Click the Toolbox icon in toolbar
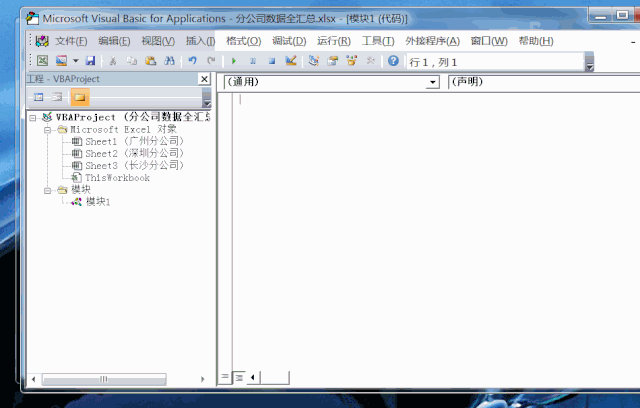This screenshot has height=408, width=640. [x=371, y=61]
